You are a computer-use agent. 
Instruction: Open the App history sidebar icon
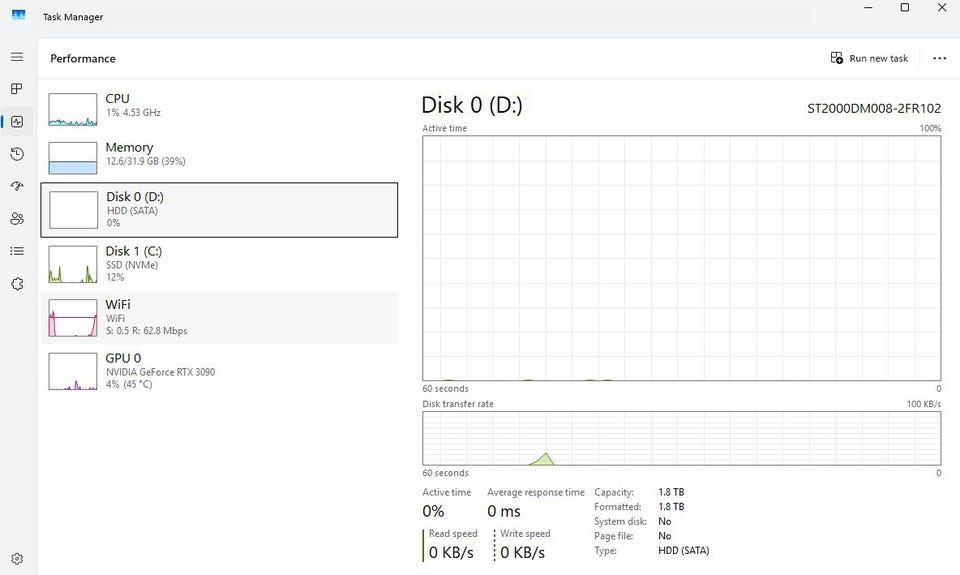coord(17,154)
